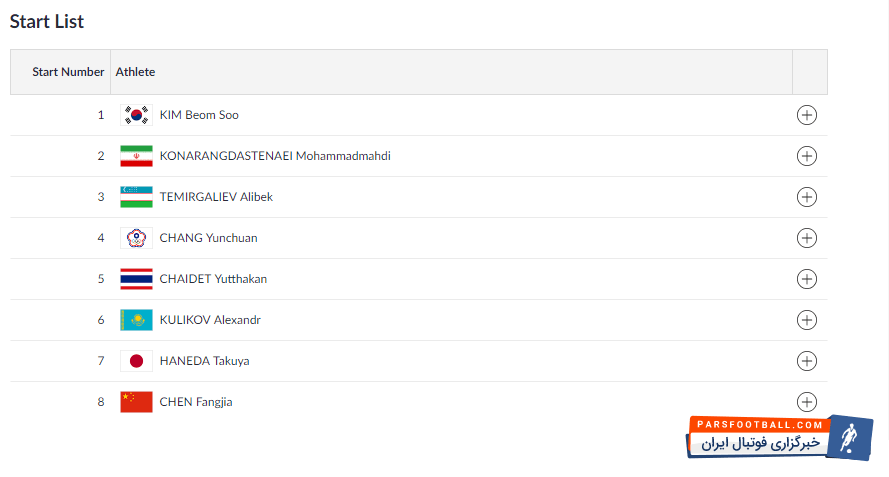Click the Parsfootball.com watermark logo
The height and width of the screenshot is (477, 889).
point(780,438)
